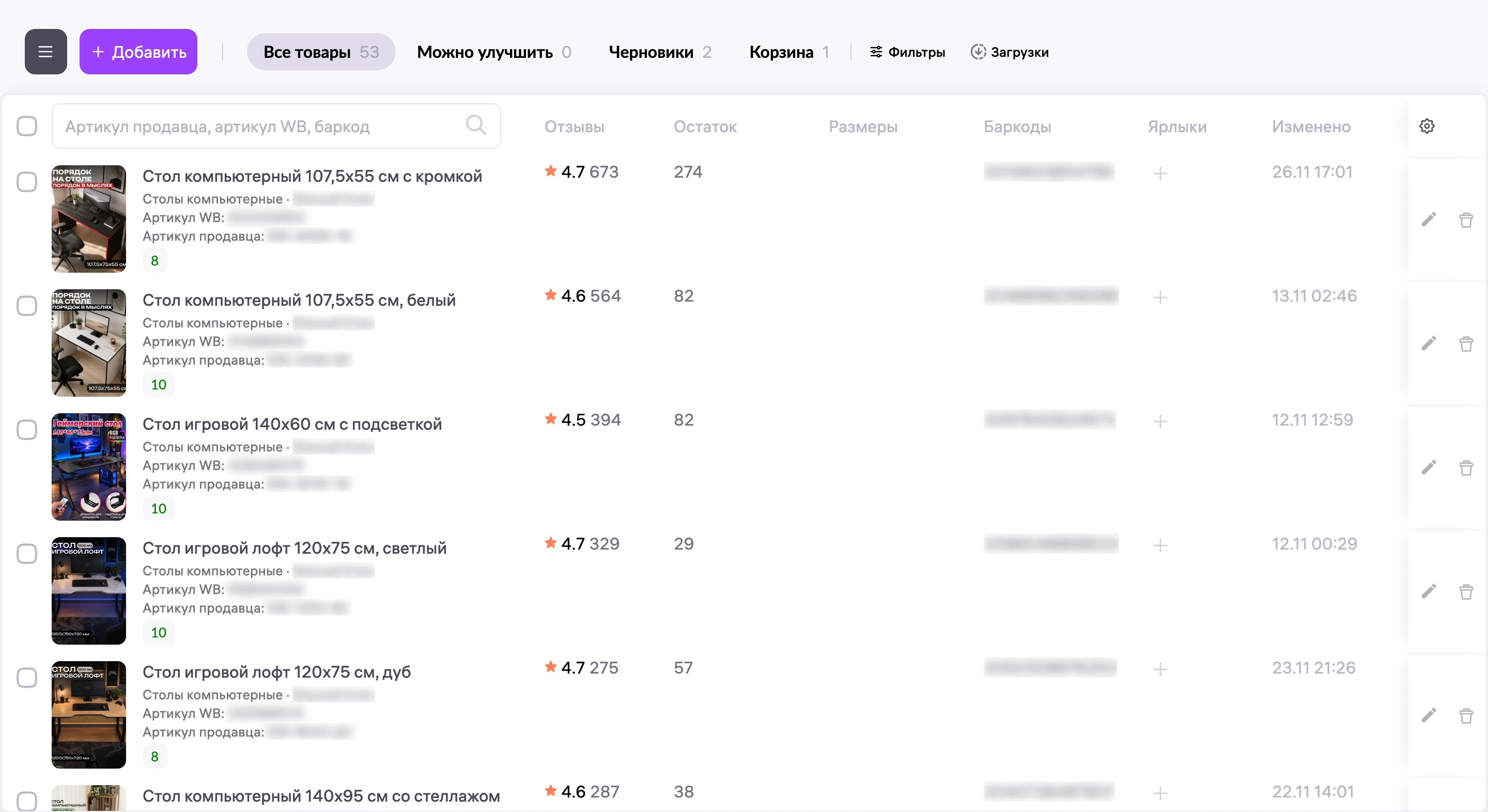Viewport: 1488px width, 812px height.
Task: Delete the лофт 120x75 светлый product
Action: tap(1466, 591)
